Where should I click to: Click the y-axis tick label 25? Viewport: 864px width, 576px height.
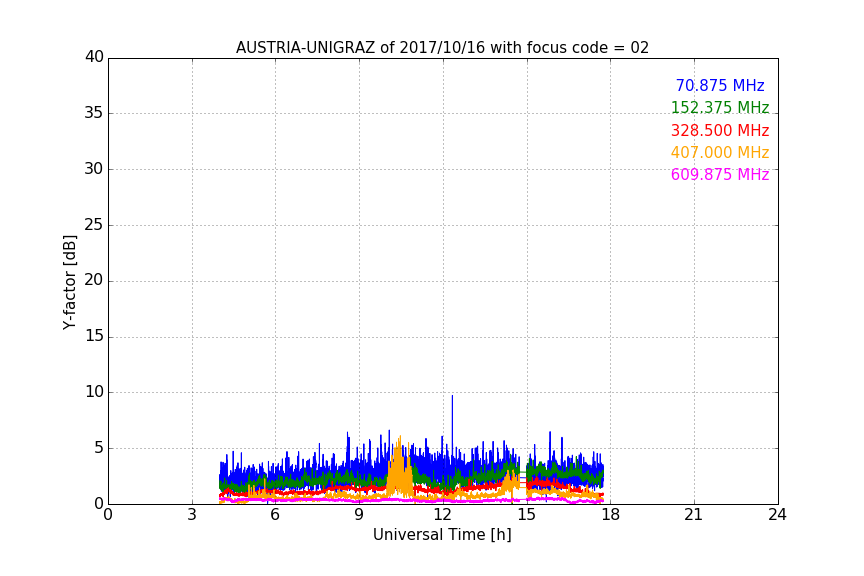(x=94, y=225)
